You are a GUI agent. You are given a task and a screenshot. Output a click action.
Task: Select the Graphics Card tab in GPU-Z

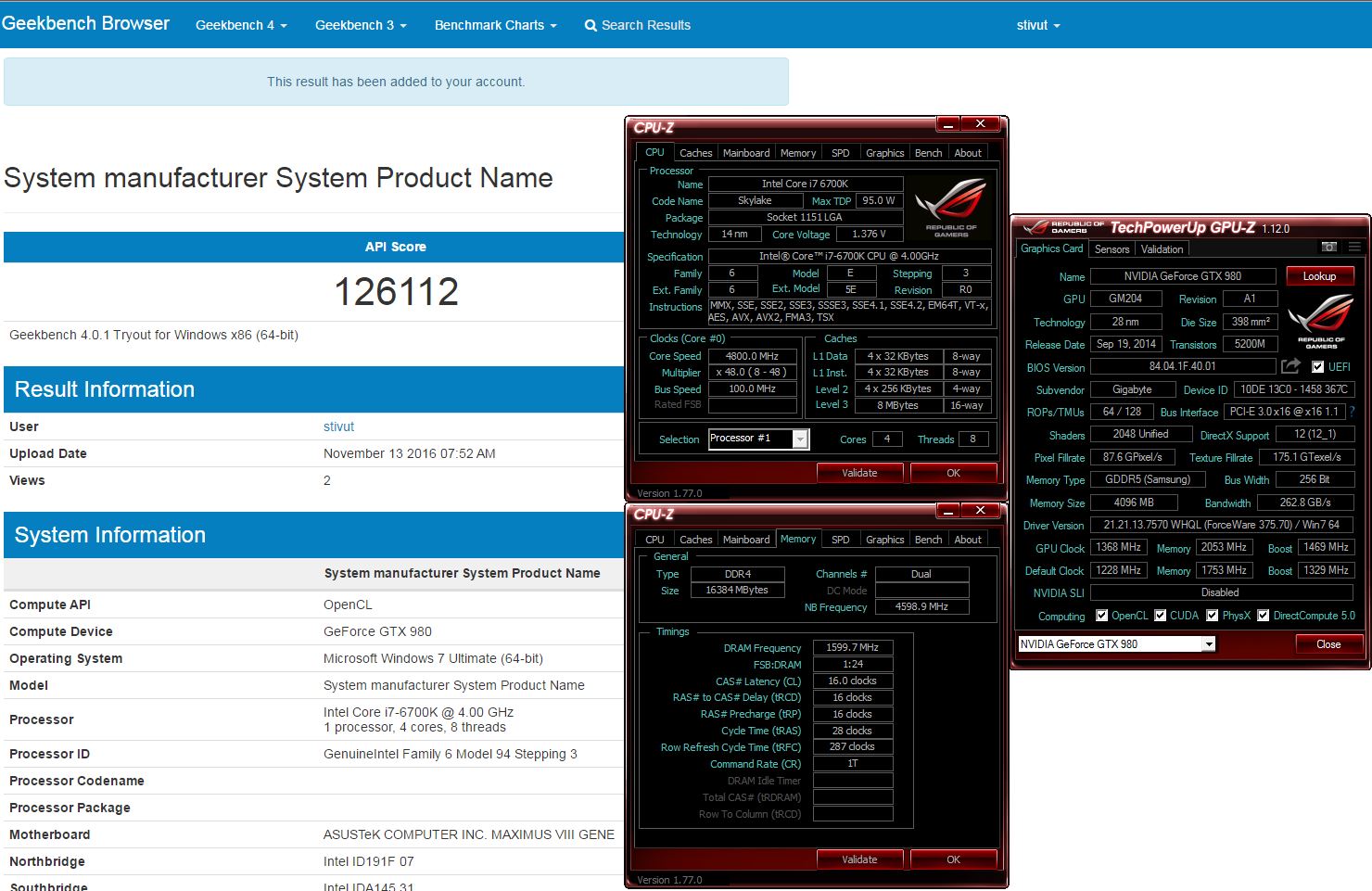[x=1051, y=248]
